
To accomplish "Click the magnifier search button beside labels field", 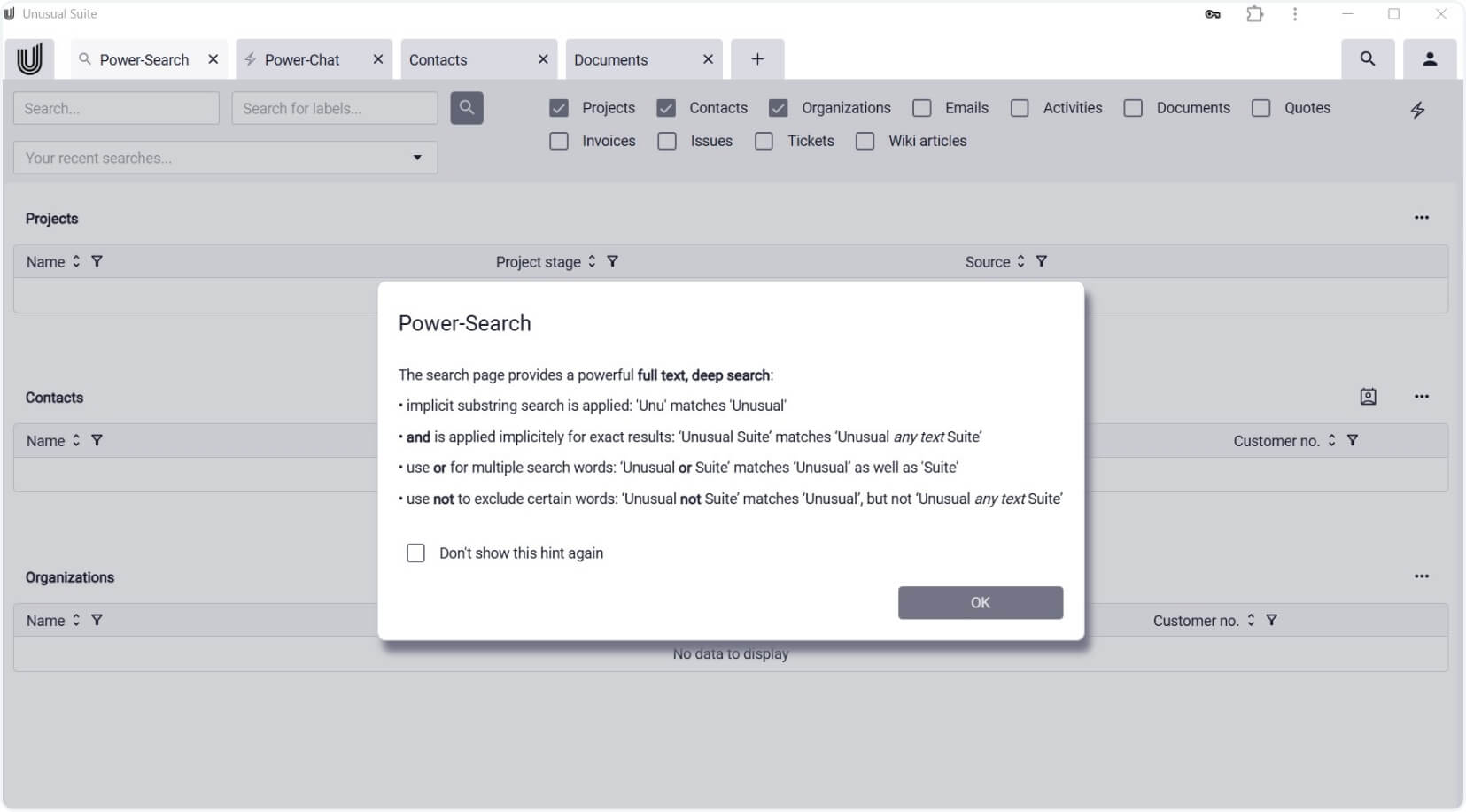I will 467,108.
